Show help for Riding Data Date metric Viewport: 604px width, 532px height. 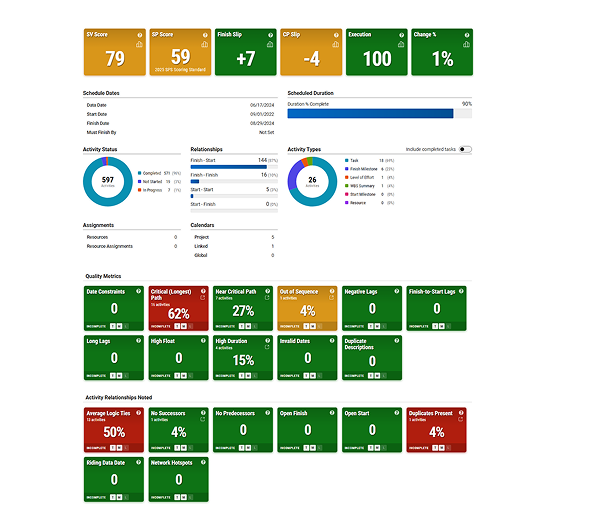click(x=138, y=462)
